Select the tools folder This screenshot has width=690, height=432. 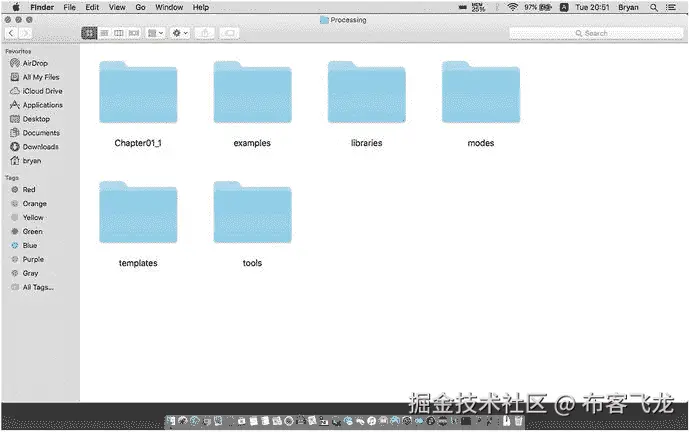tap(253, 212)
